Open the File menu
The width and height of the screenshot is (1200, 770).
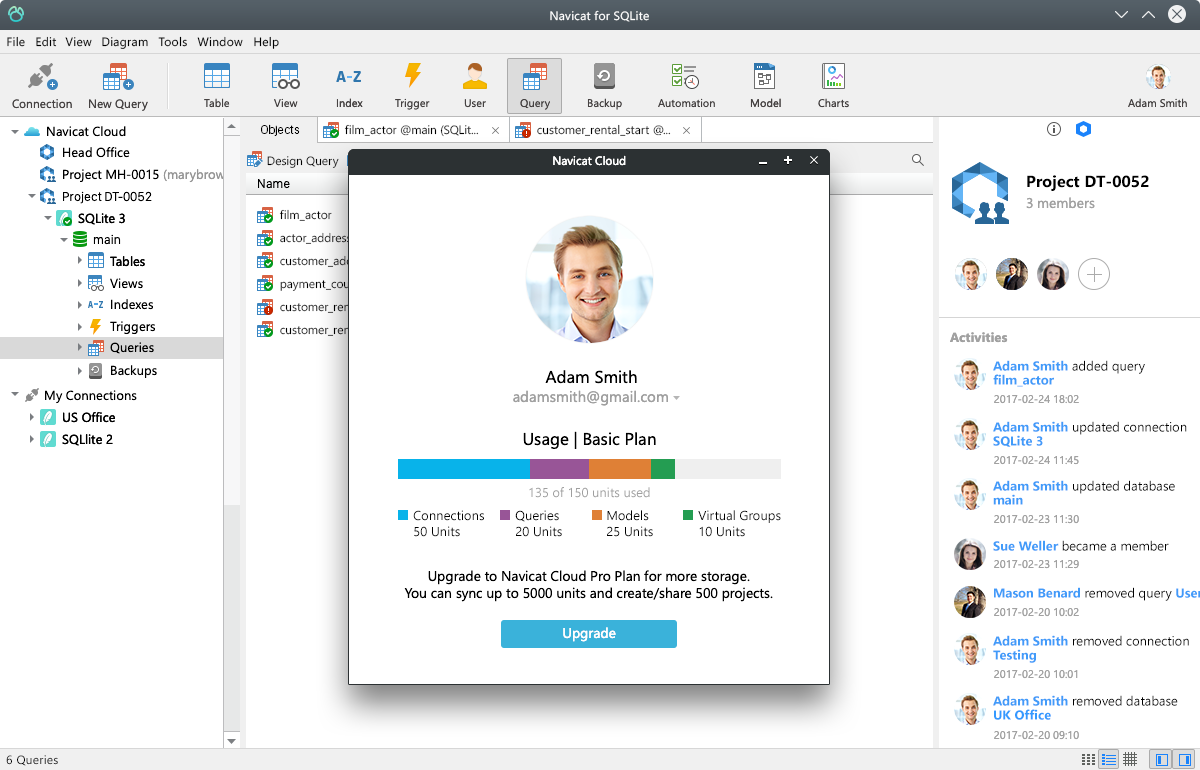pyautogui.click(x=16, y=42)
